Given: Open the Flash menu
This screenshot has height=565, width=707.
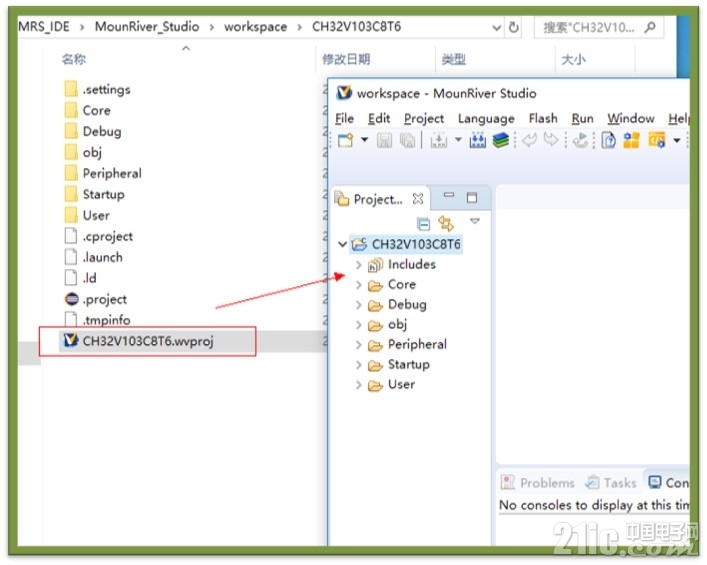Looking at the screenshot, I should pyautogui.click(x=543, y=119).
